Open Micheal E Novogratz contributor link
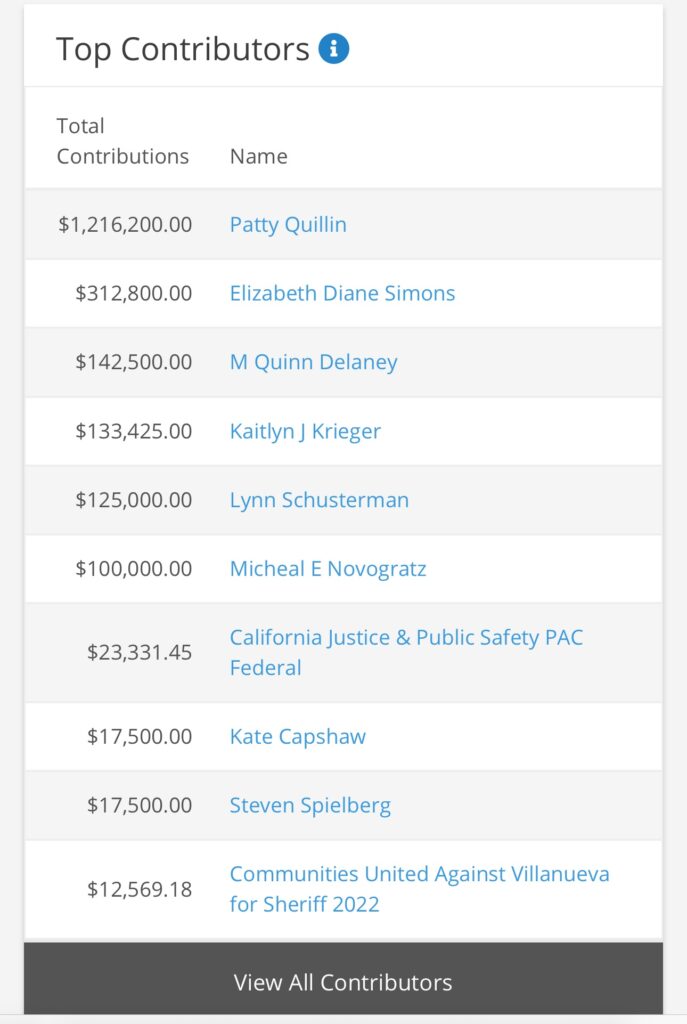 328,569
